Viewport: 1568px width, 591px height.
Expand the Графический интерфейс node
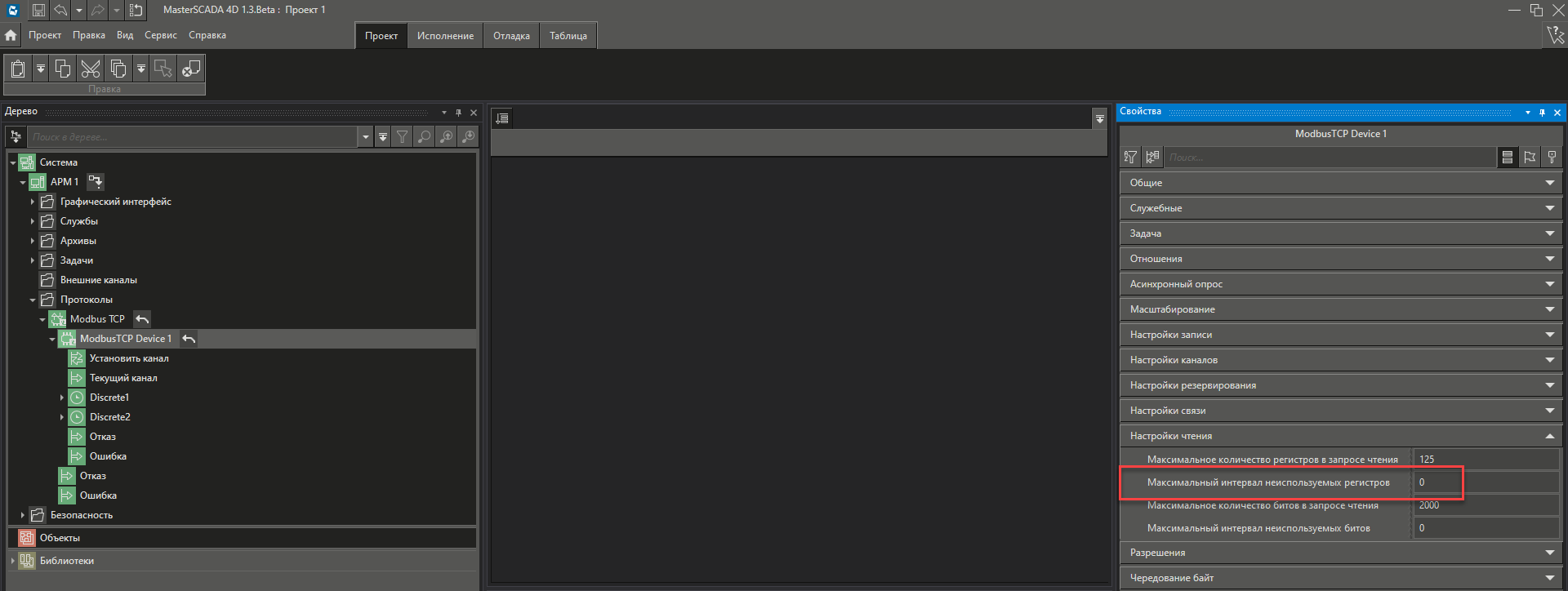coord(33,202)
